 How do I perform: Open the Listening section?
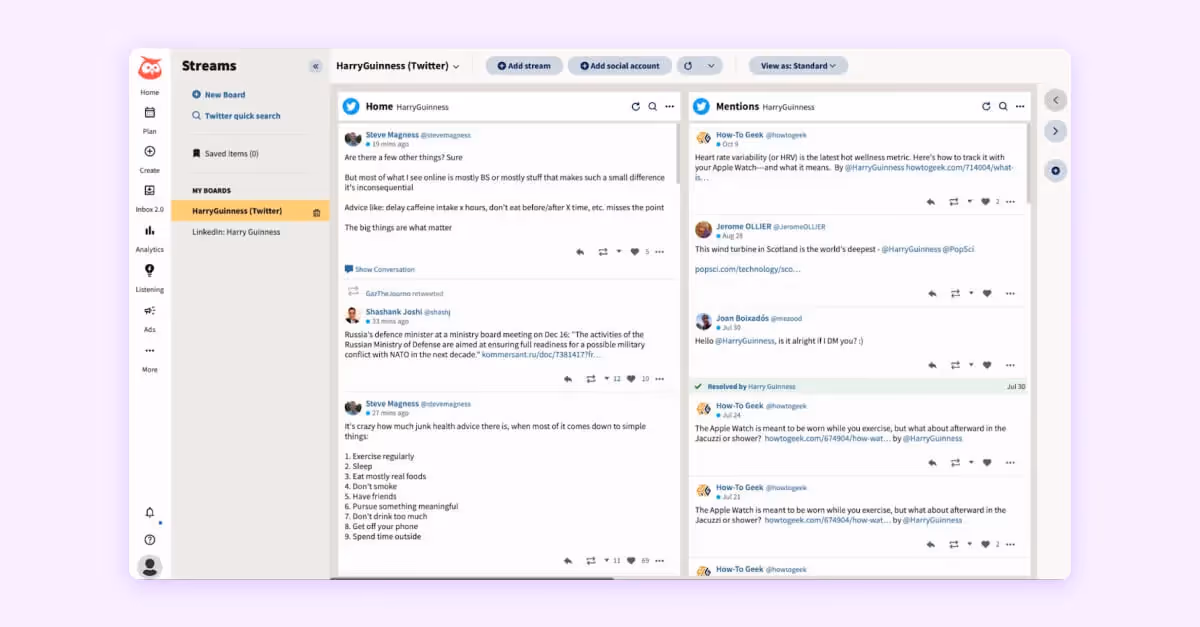[149, 278]
